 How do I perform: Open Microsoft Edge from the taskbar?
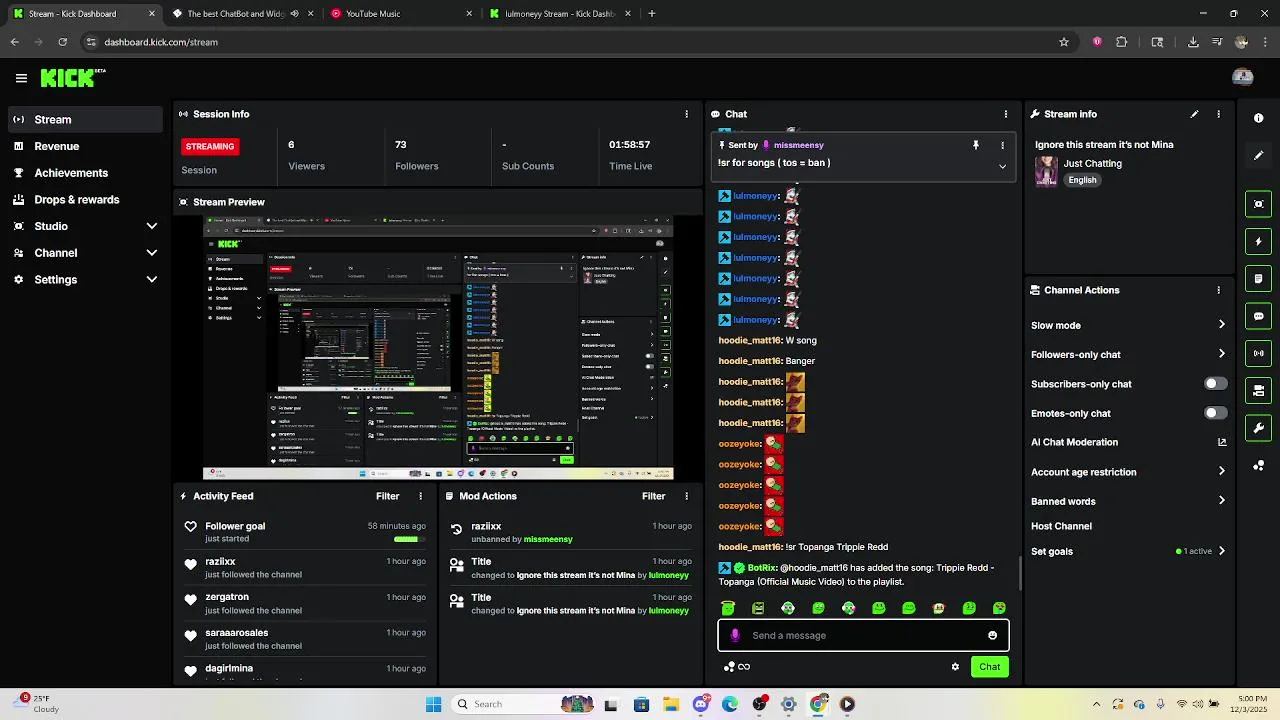coord(730,704)
